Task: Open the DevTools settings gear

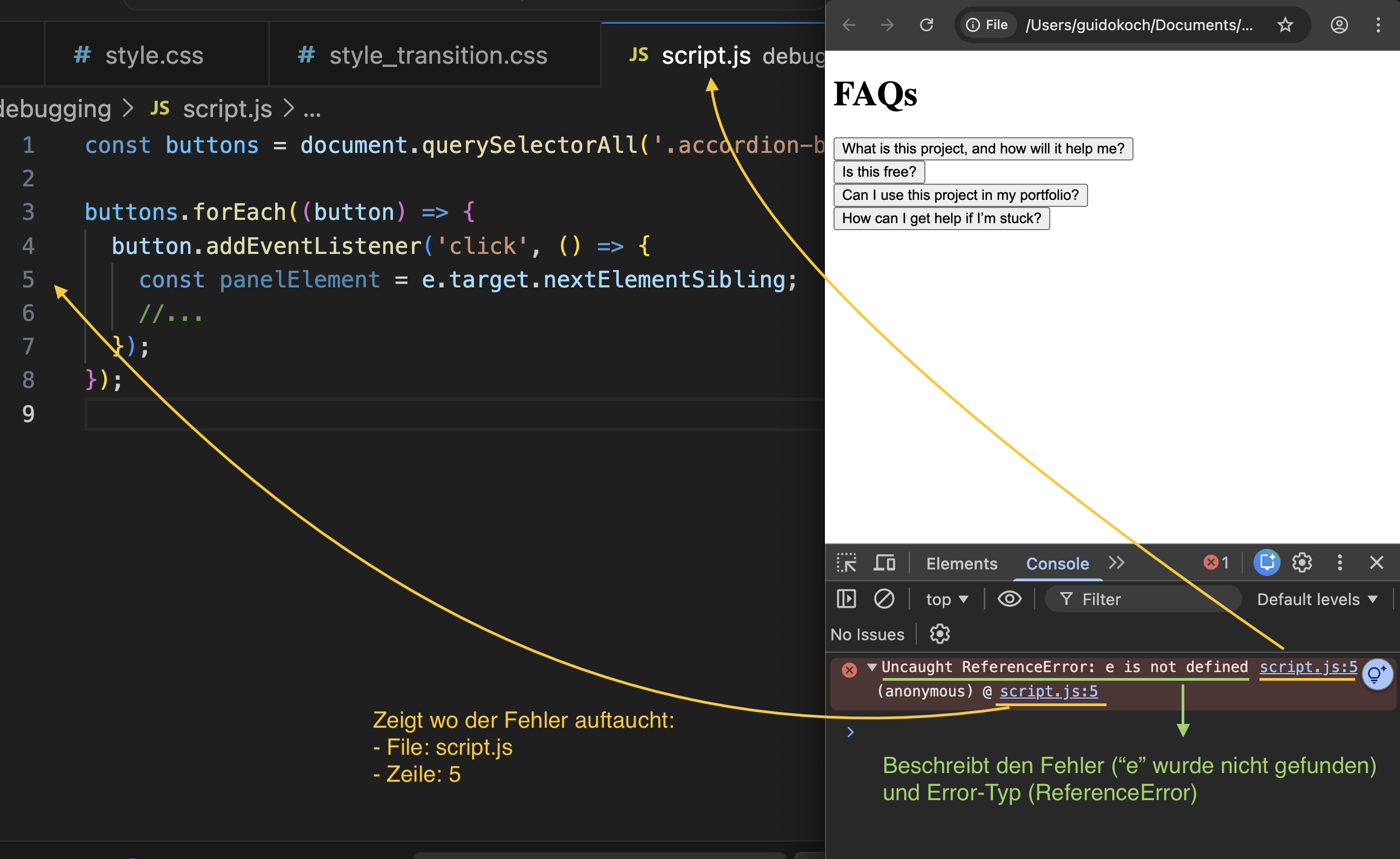Action: (1302, 563)
